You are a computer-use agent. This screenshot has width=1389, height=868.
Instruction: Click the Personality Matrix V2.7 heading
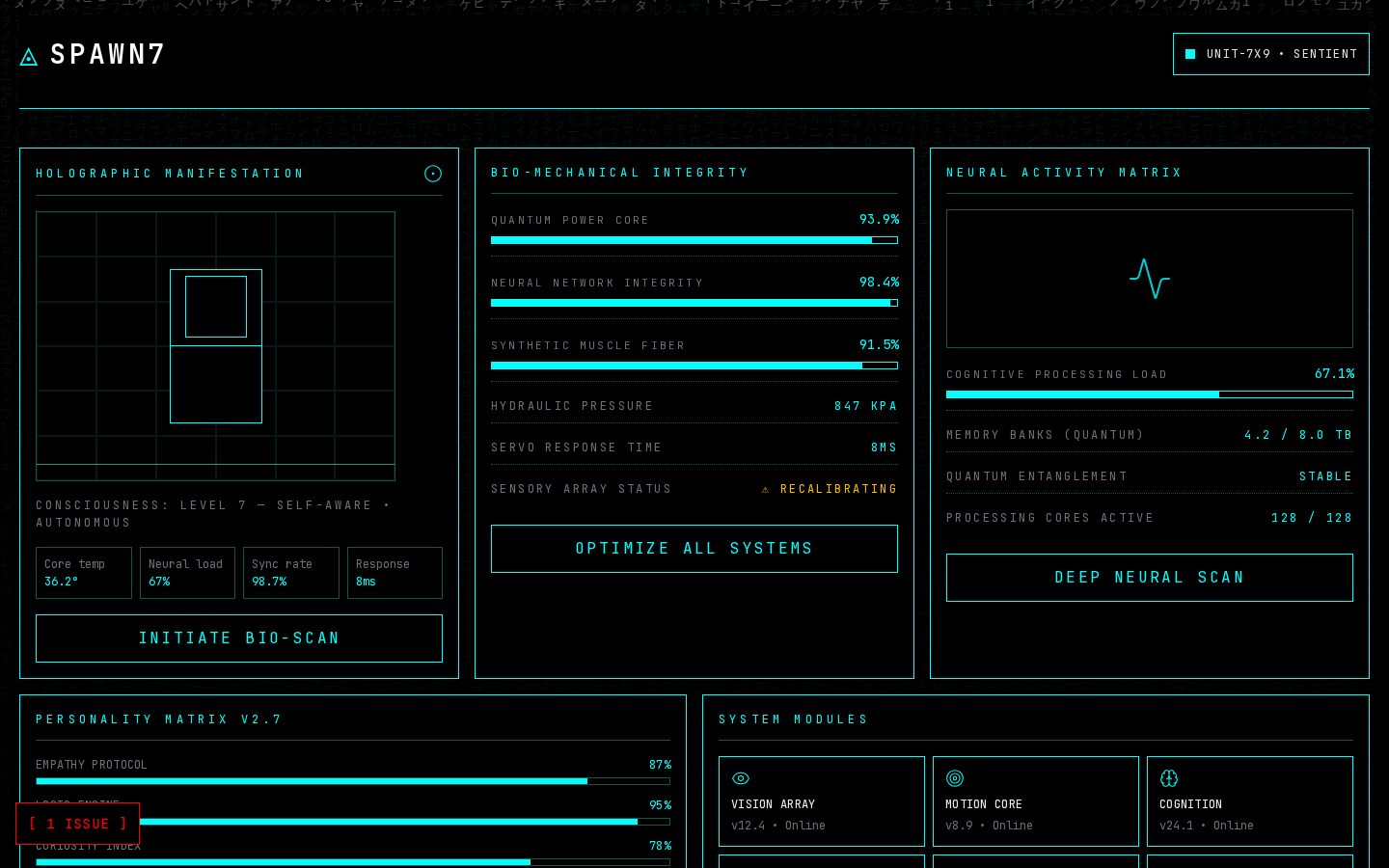(x=159, y=719)
